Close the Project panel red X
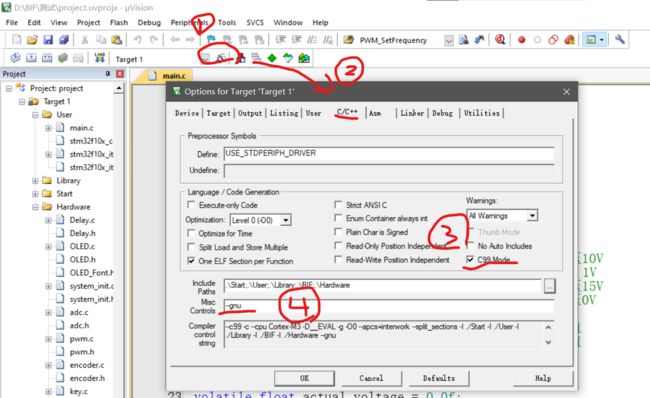The image size is (650, 398). tap(120, 74)
